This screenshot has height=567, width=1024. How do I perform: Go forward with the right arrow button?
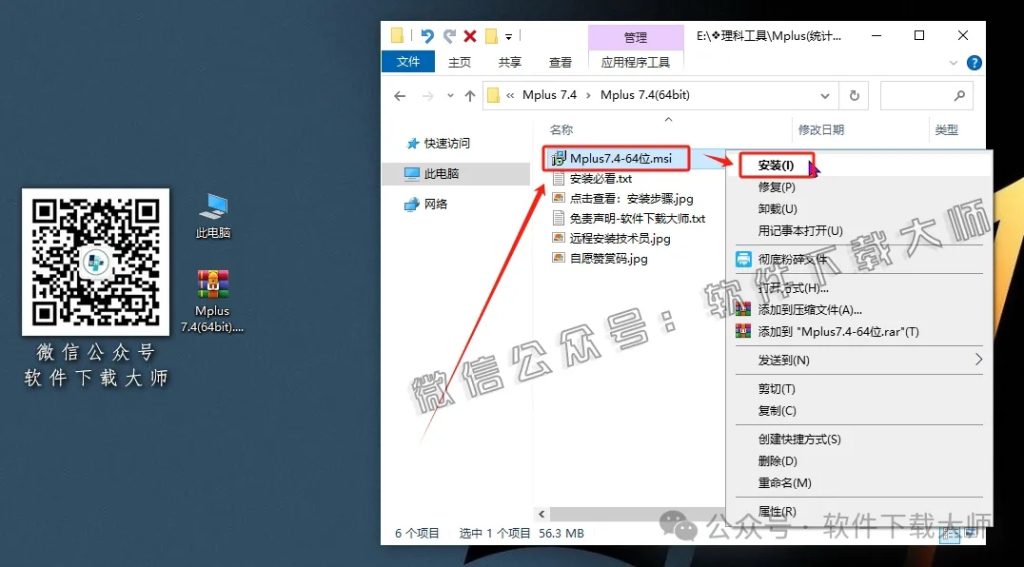tap(428, 96)
